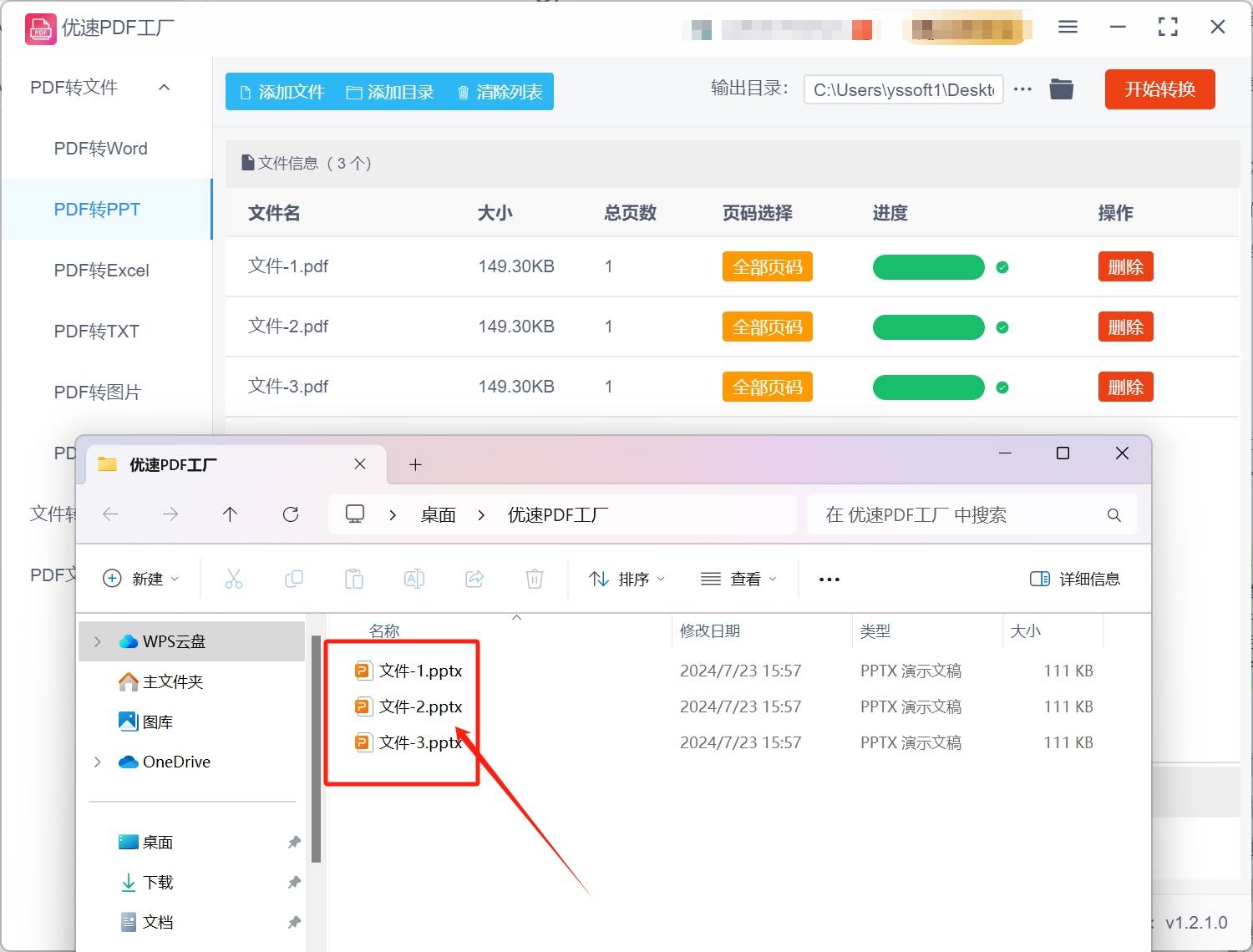Click 添加文件 to add a file
Viewport: 1253px width, 952px height.
282,92
